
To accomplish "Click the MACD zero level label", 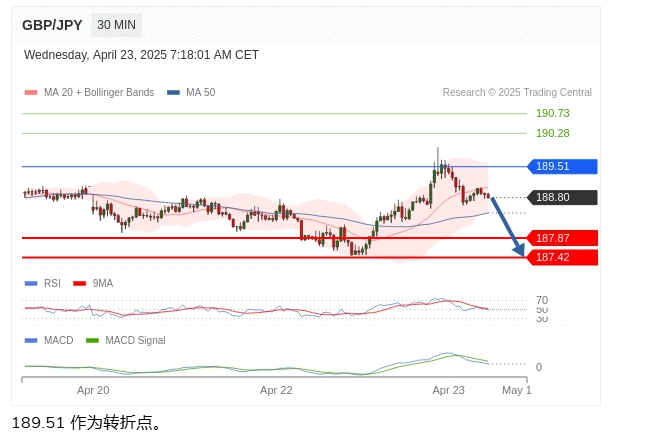I will click(x=539, y=367).
